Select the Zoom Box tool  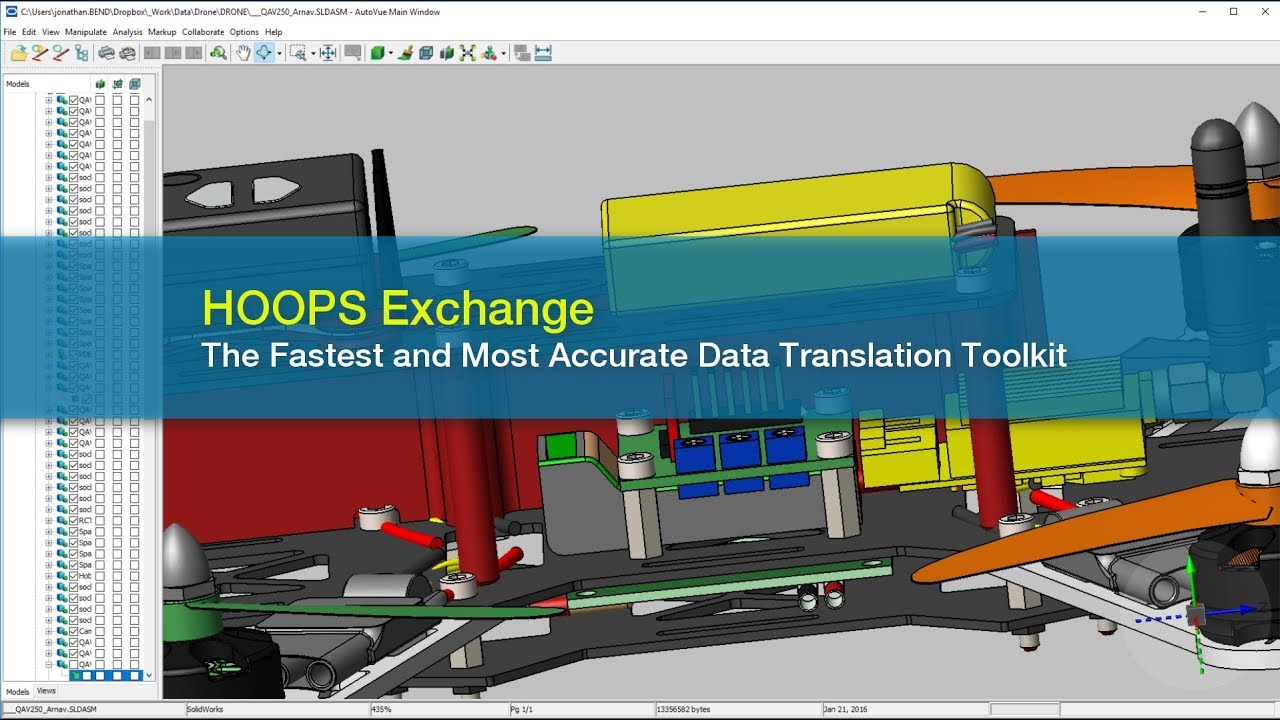point(299,53)
